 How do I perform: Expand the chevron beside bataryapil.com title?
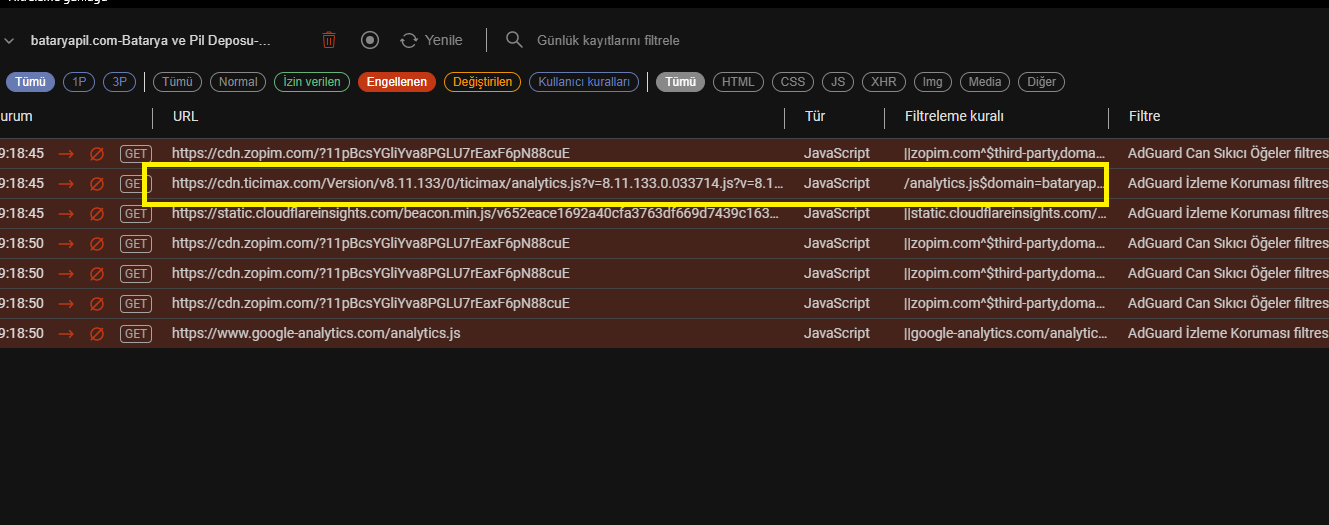(x=9, y=41)
